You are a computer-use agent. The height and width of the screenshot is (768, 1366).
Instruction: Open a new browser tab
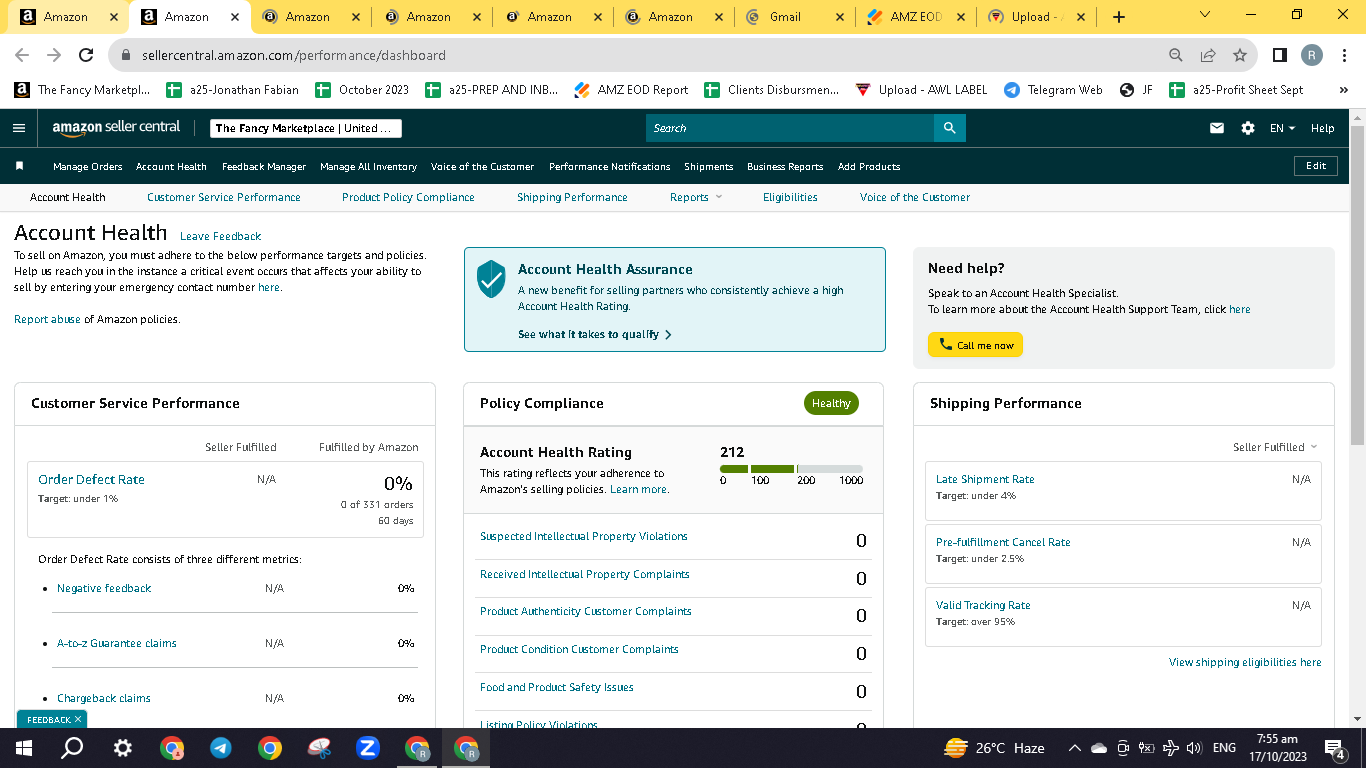[1119, 17]
